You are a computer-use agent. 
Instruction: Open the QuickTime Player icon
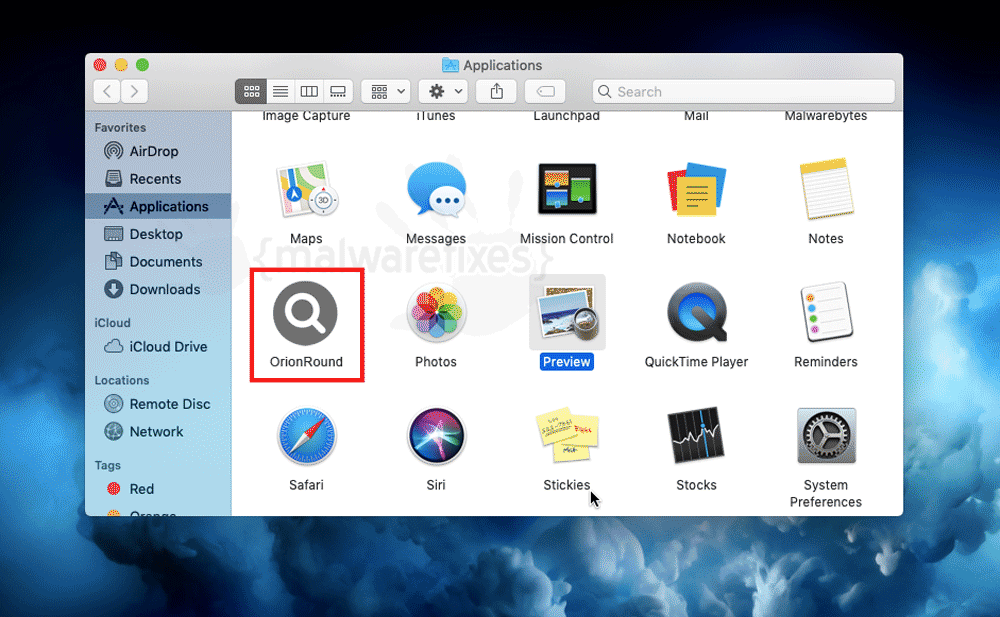(x=697, y=313)
